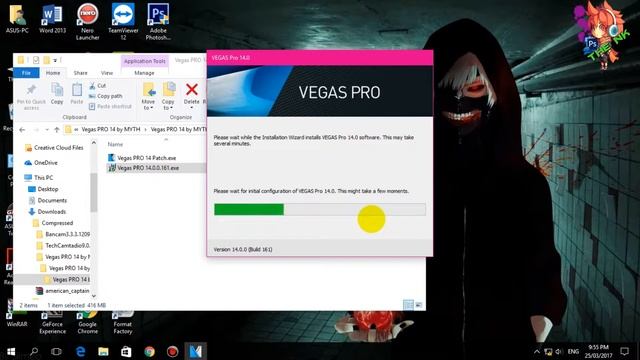Open Downloads in the navigation tree

pos(47,211)
